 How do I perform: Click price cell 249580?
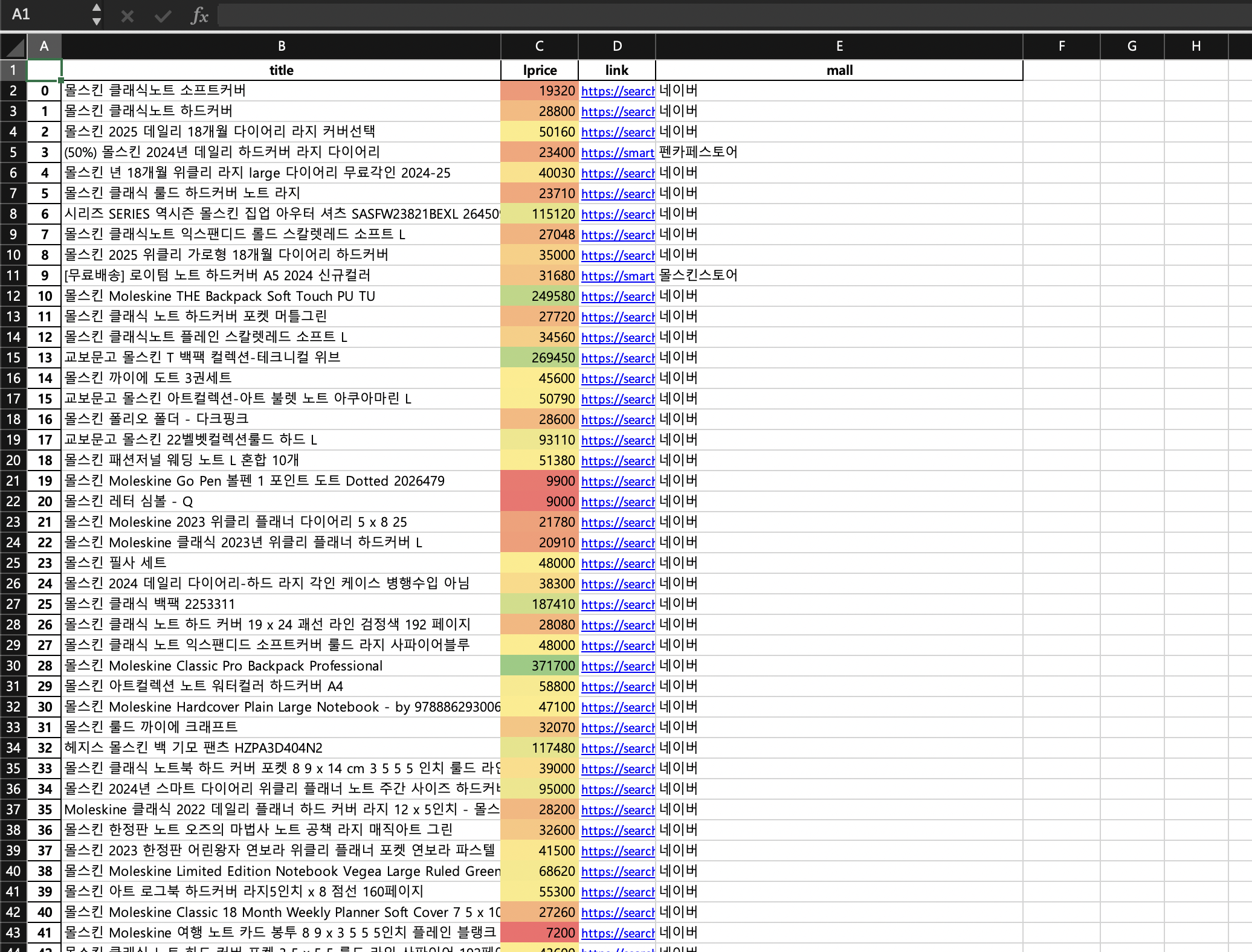539,296
